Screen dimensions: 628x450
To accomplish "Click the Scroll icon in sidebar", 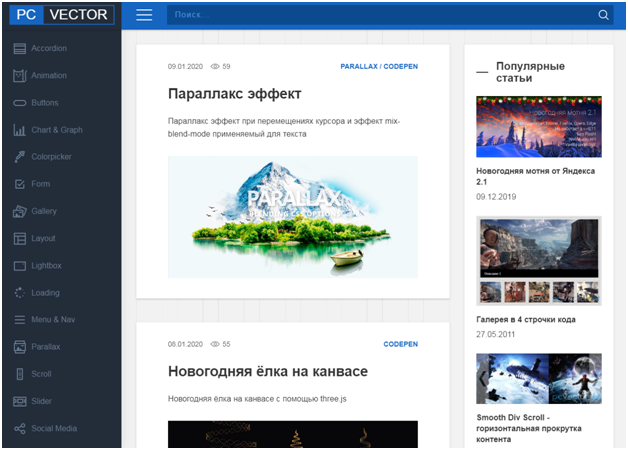I will pos(19,374).
